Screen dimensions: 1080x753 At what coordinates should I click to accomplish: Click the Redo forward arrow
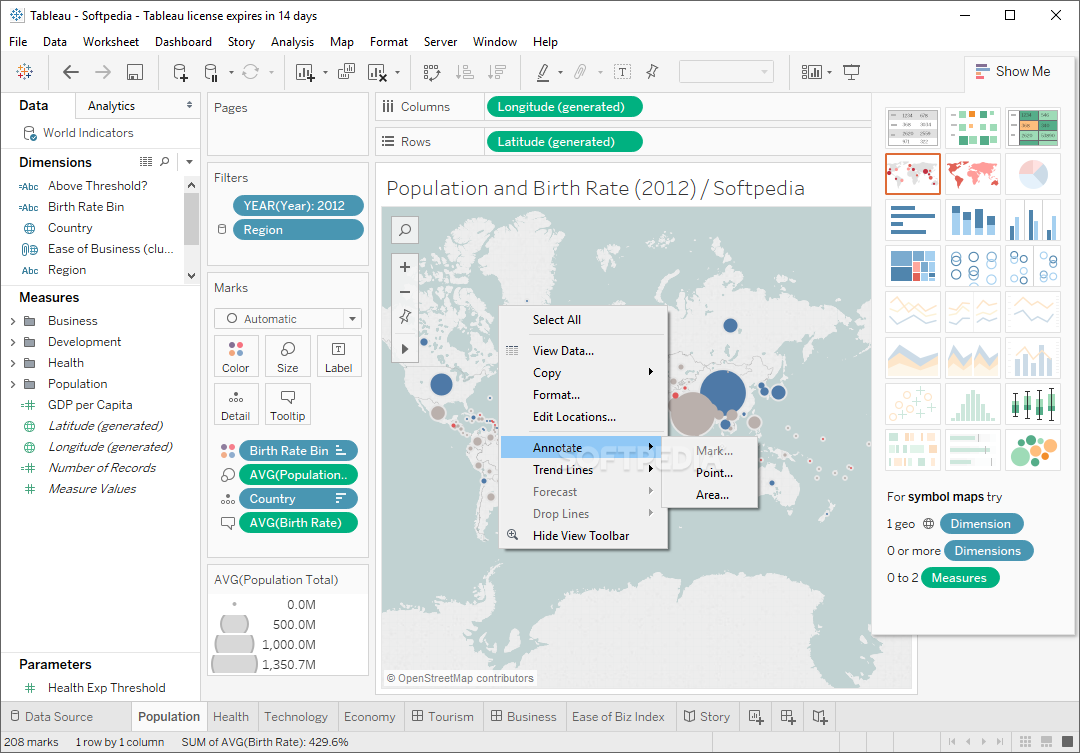tap(103, 72)
